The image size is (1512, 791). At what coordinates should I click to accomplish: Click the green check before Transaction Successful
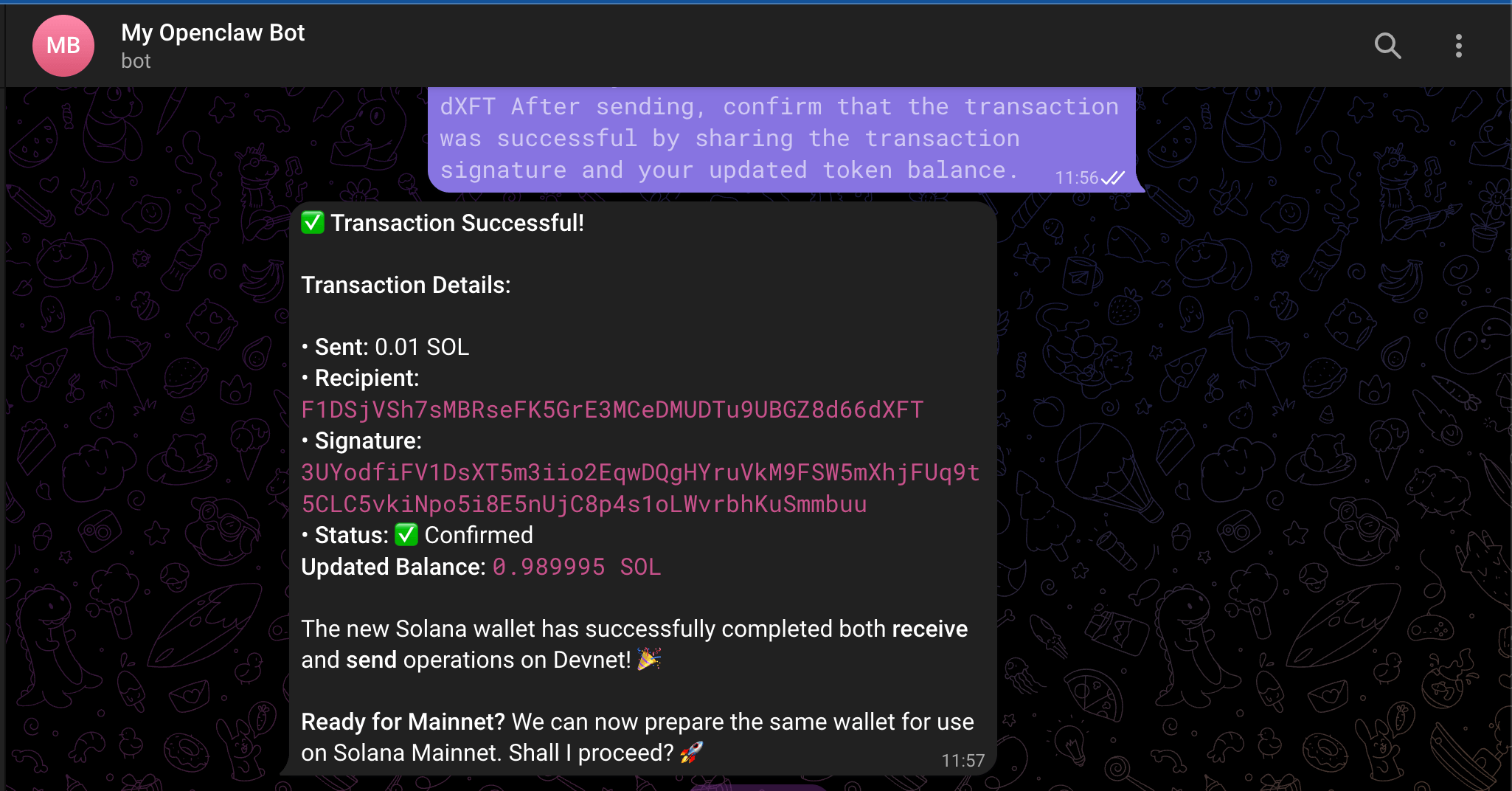(x=313, y=222)
